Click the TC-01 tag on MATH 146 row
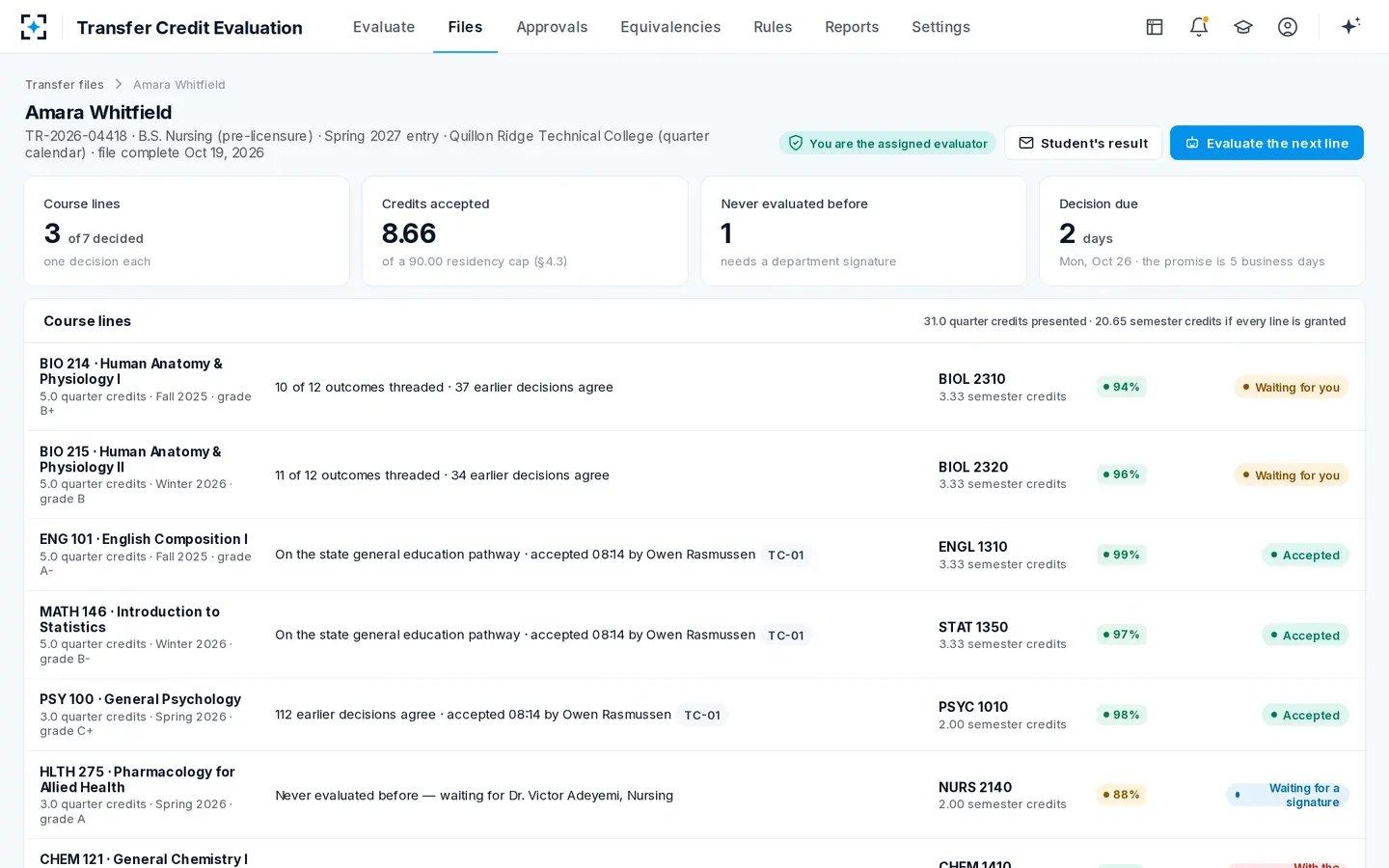The image size is (1389, 868). click(x=785, y=636)
